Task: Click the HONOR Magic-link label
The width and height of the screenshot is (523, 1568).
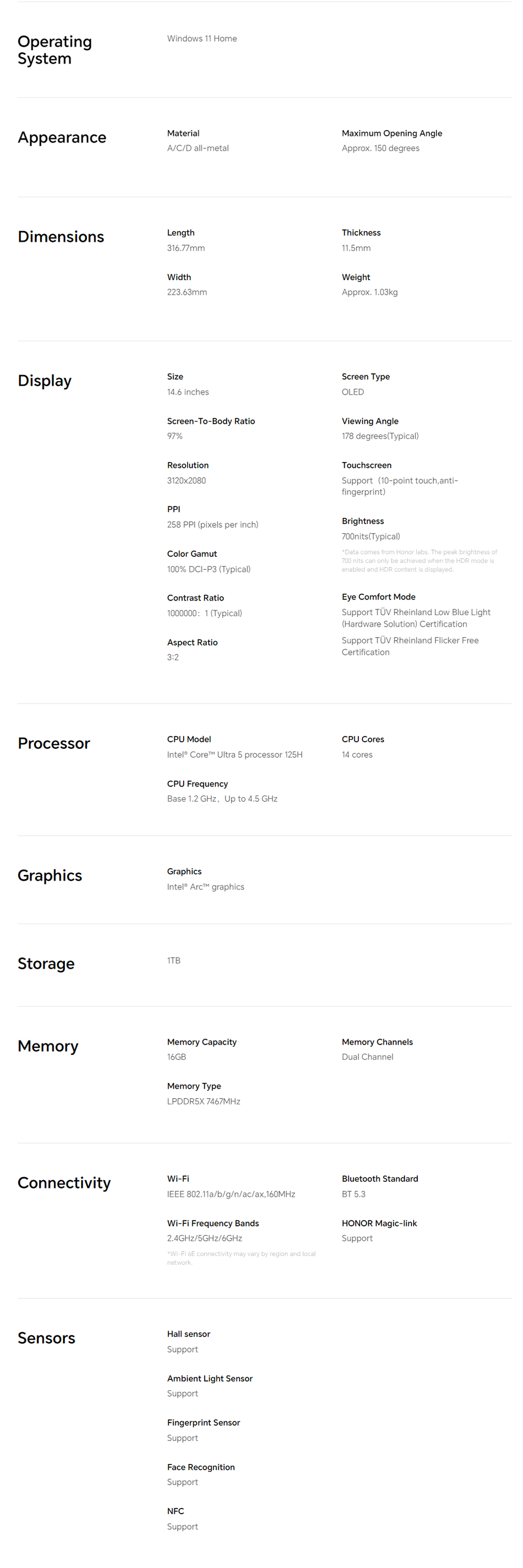Action: click(x=379, y=1224)
